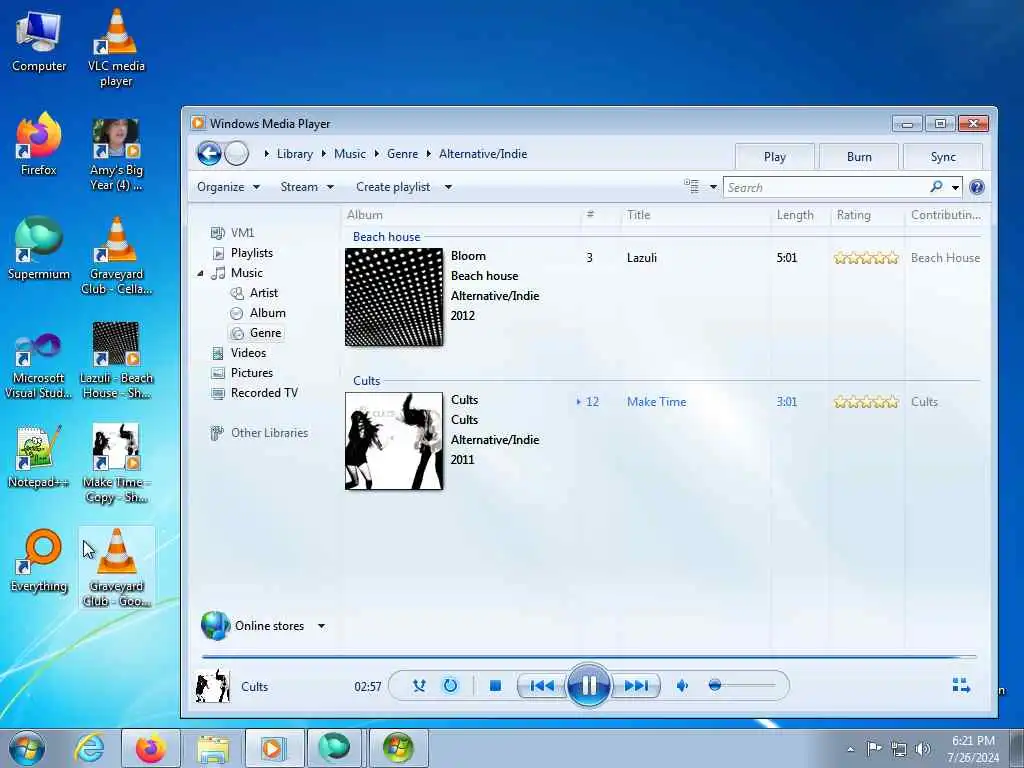The height and width of the screenshot is (768, 1024).
Task: Stop playback with the stop button
Action: 495,686
